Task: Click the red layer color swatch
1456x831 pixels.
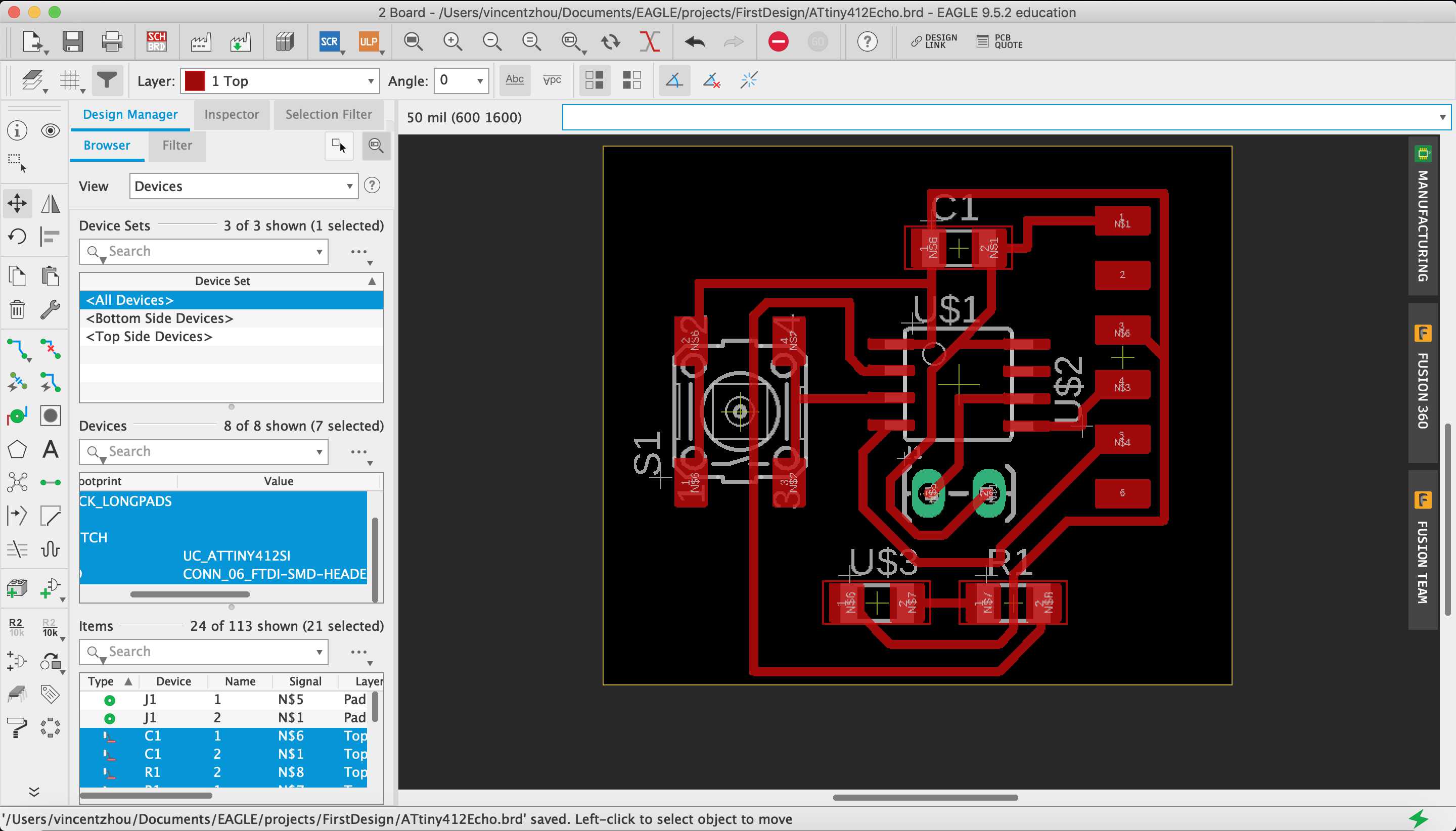Action: point(195,81)
